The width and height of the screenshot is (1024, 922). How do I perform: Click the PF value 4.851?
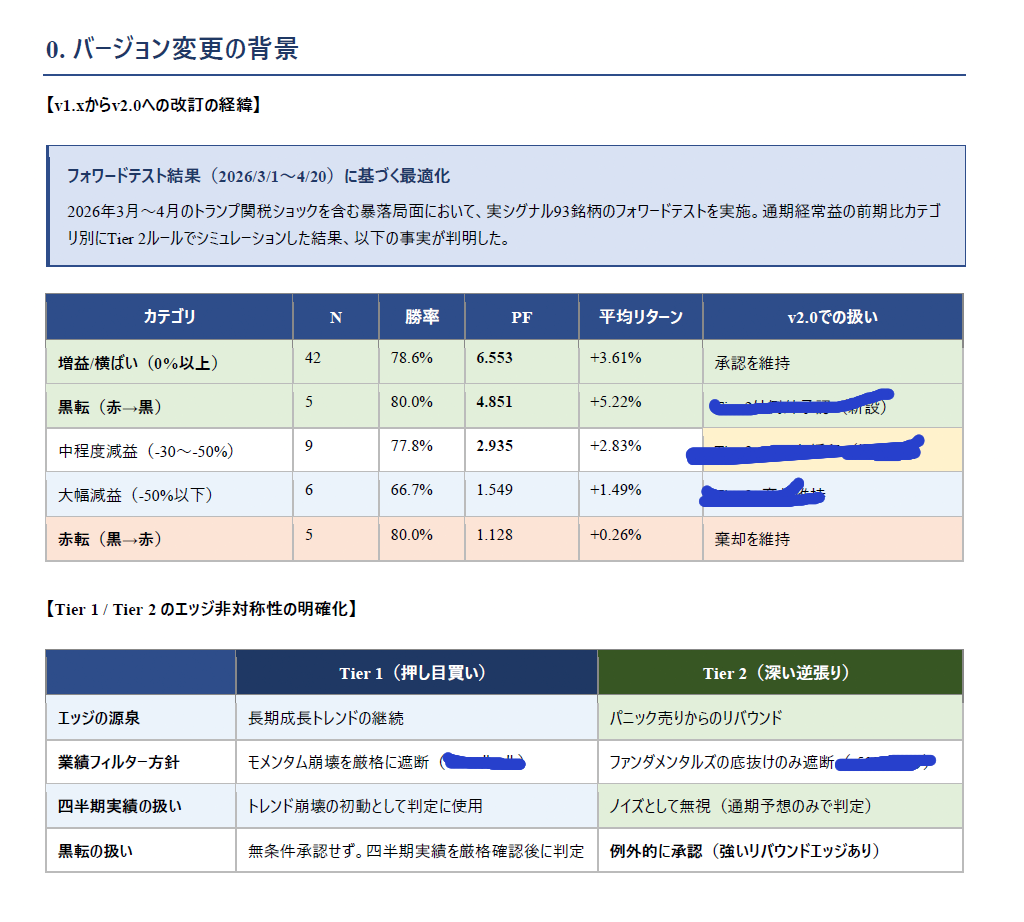pyautogui.click(x=494, y=402)
